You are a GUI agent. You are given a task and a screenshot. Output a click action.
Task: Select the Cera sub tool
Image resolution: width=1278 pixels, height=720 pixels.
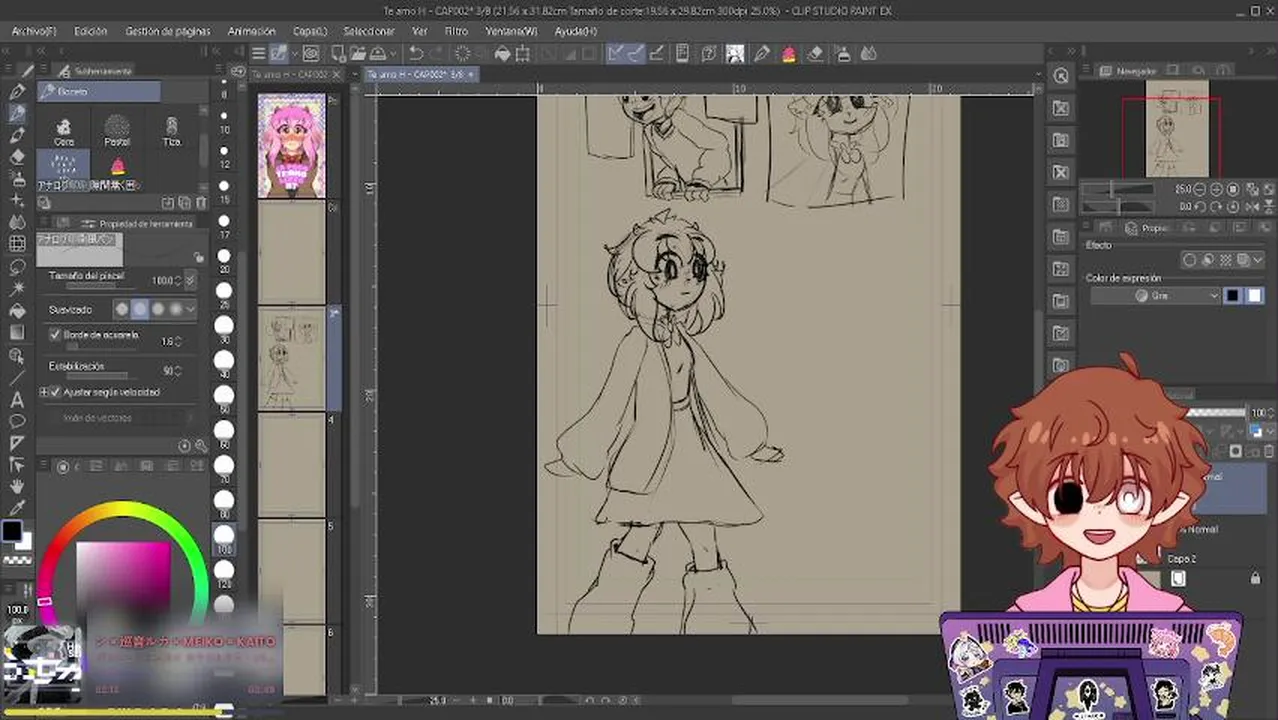point(64,131)
